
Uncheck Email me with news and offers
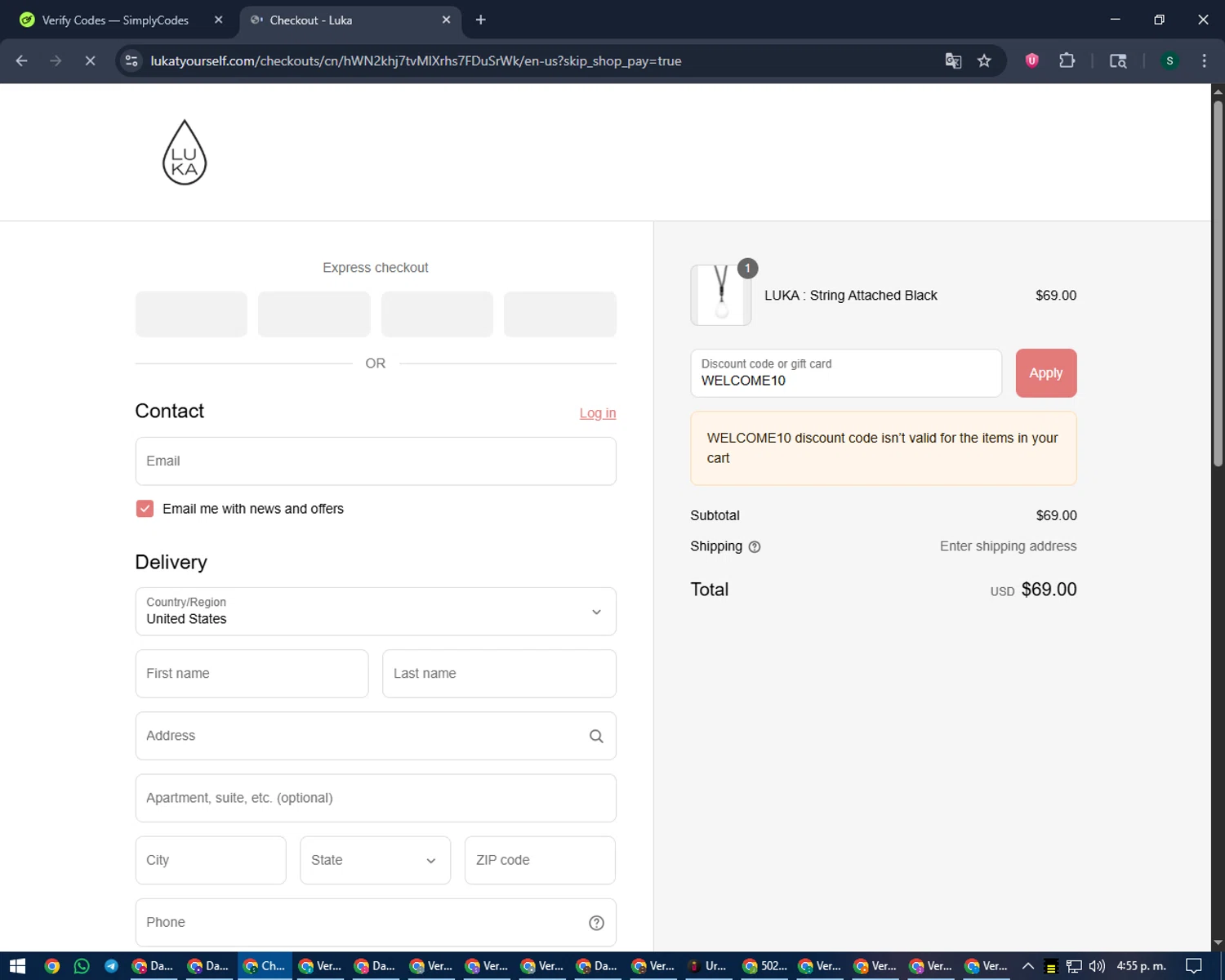pyautogui.click(x=145, y=509)
